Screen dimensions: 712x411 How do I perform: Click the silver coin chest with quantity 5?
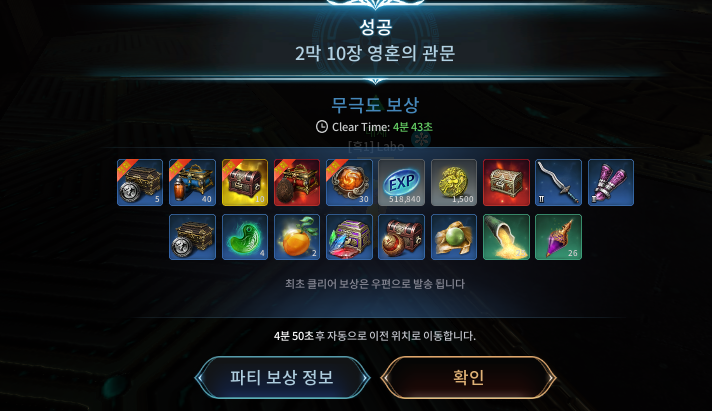[x=140, y=182]
